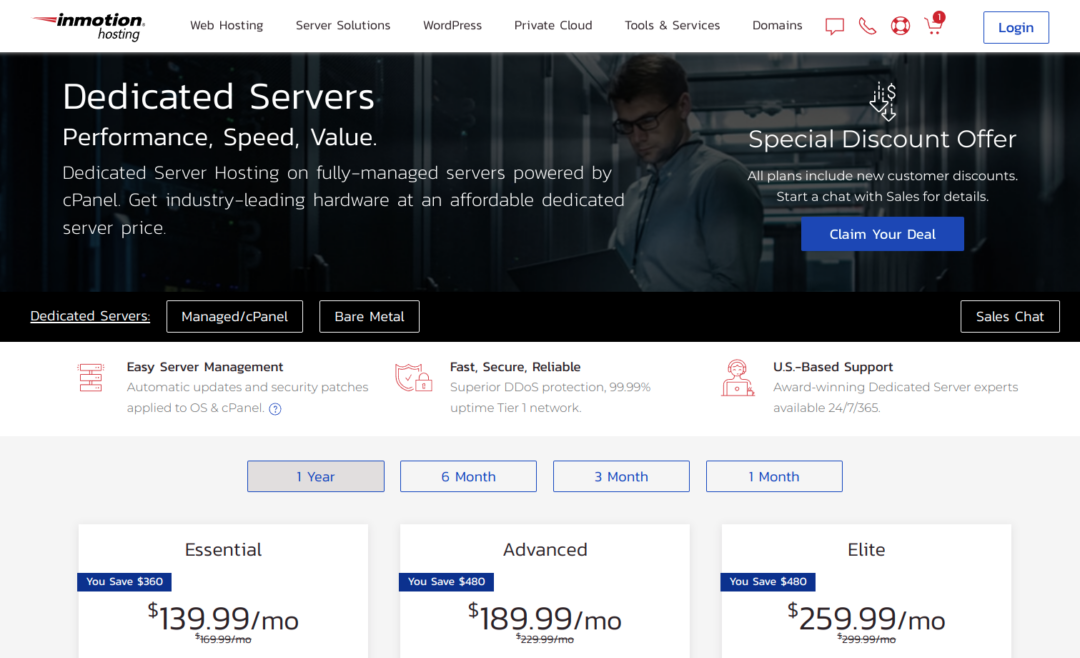Open the Sales Chat button
The image size is (1080, 658).
coord(1010,316)
